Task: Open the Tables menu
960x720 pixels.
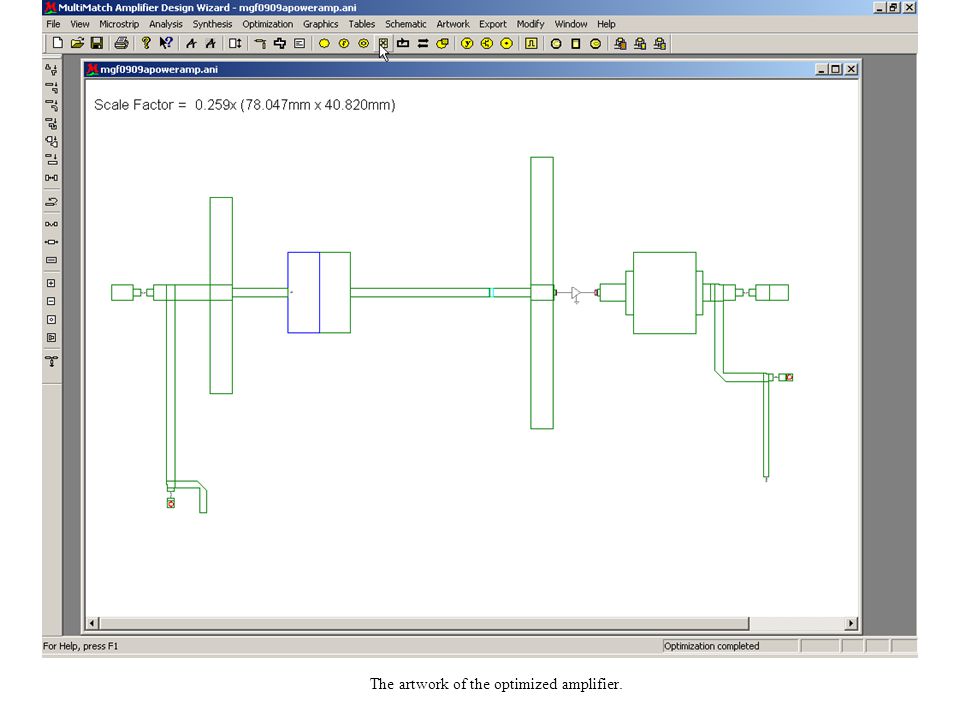Action: click(x=361, y=24)
